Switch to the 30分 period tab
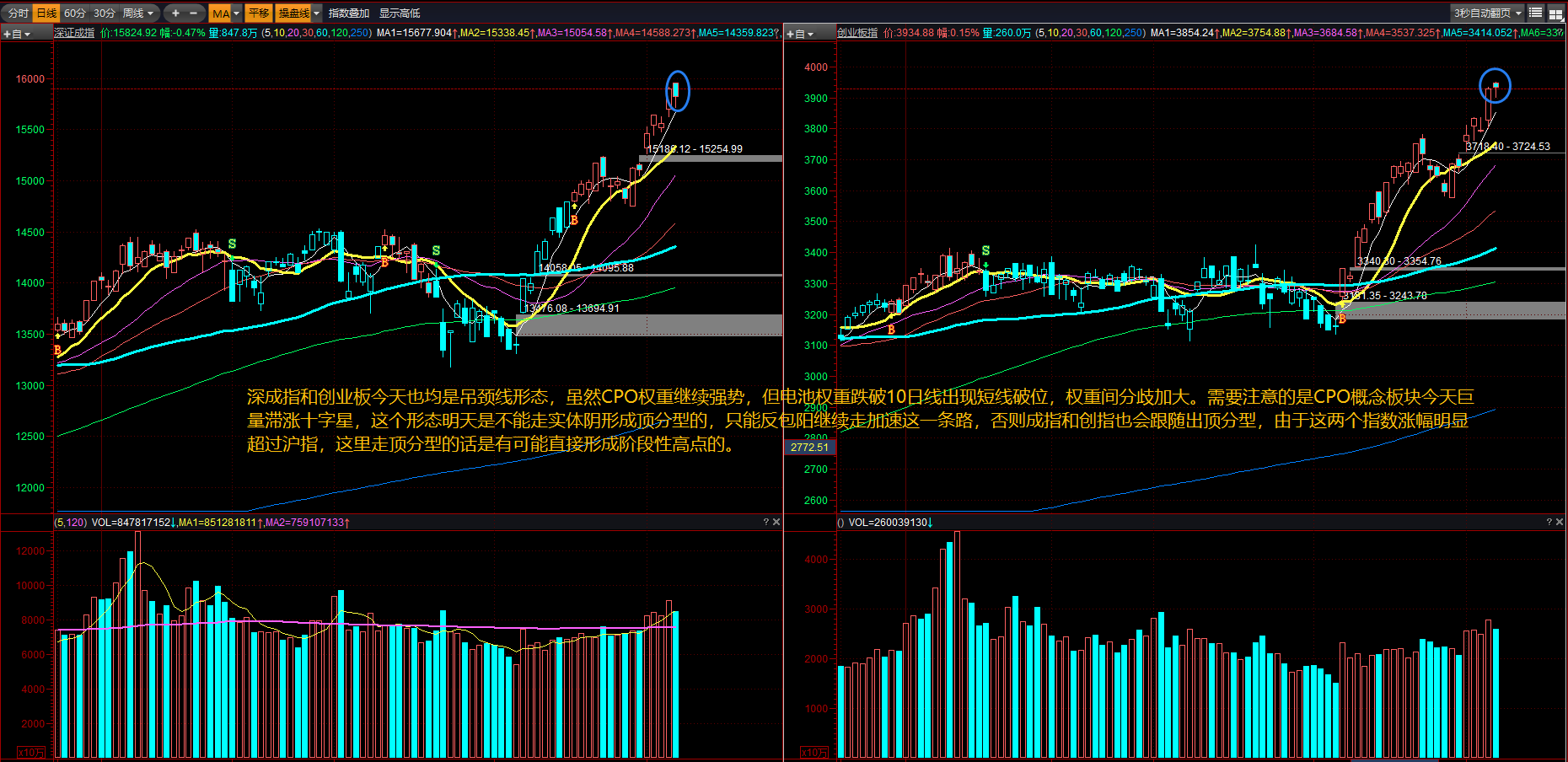The height and width of the screenshot is (762, 1568). pos(105,13)
